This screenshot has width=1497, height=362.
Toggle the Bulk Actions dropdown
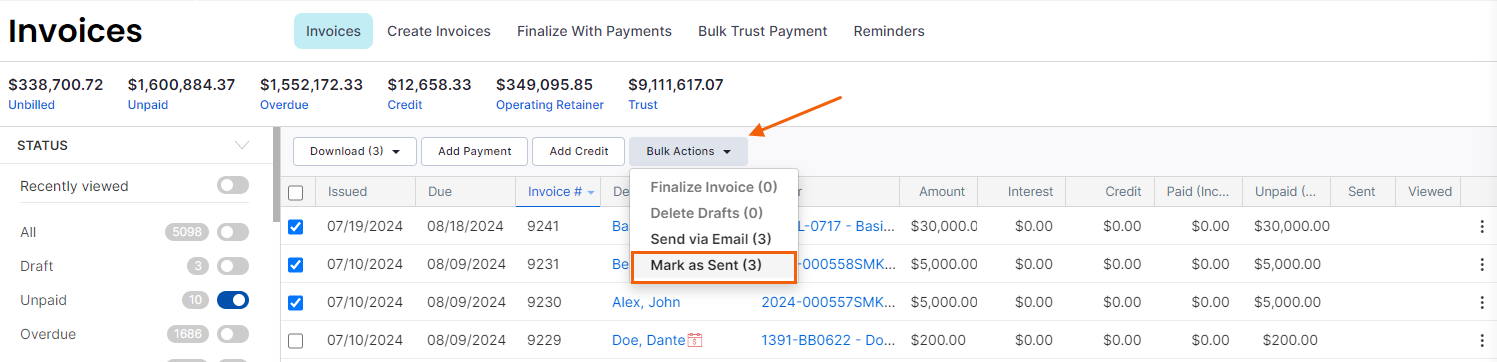click(688, 151)
